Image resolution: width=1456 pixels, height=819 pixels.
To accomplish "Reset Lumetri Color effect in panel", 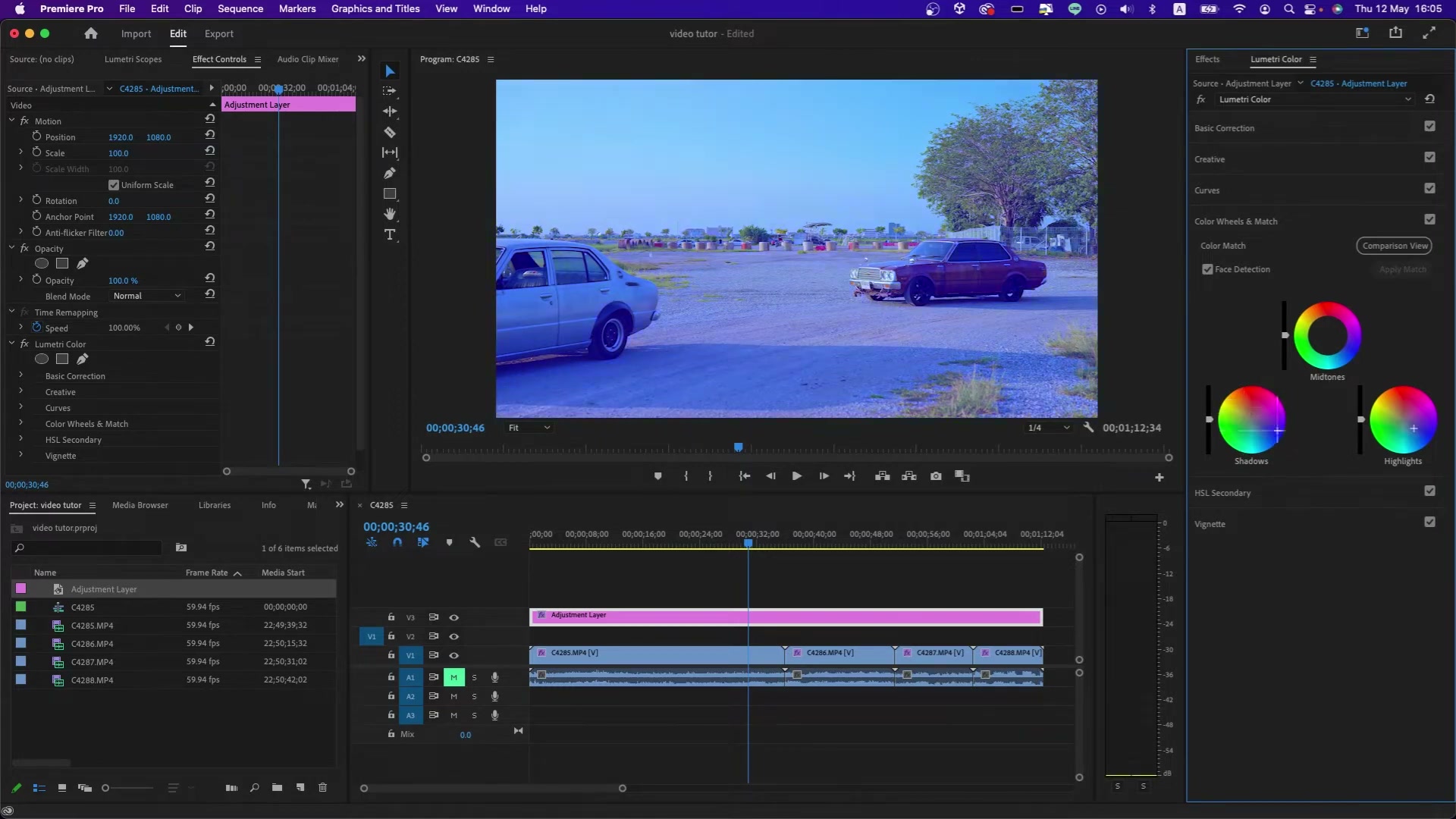I will 1429,99.
